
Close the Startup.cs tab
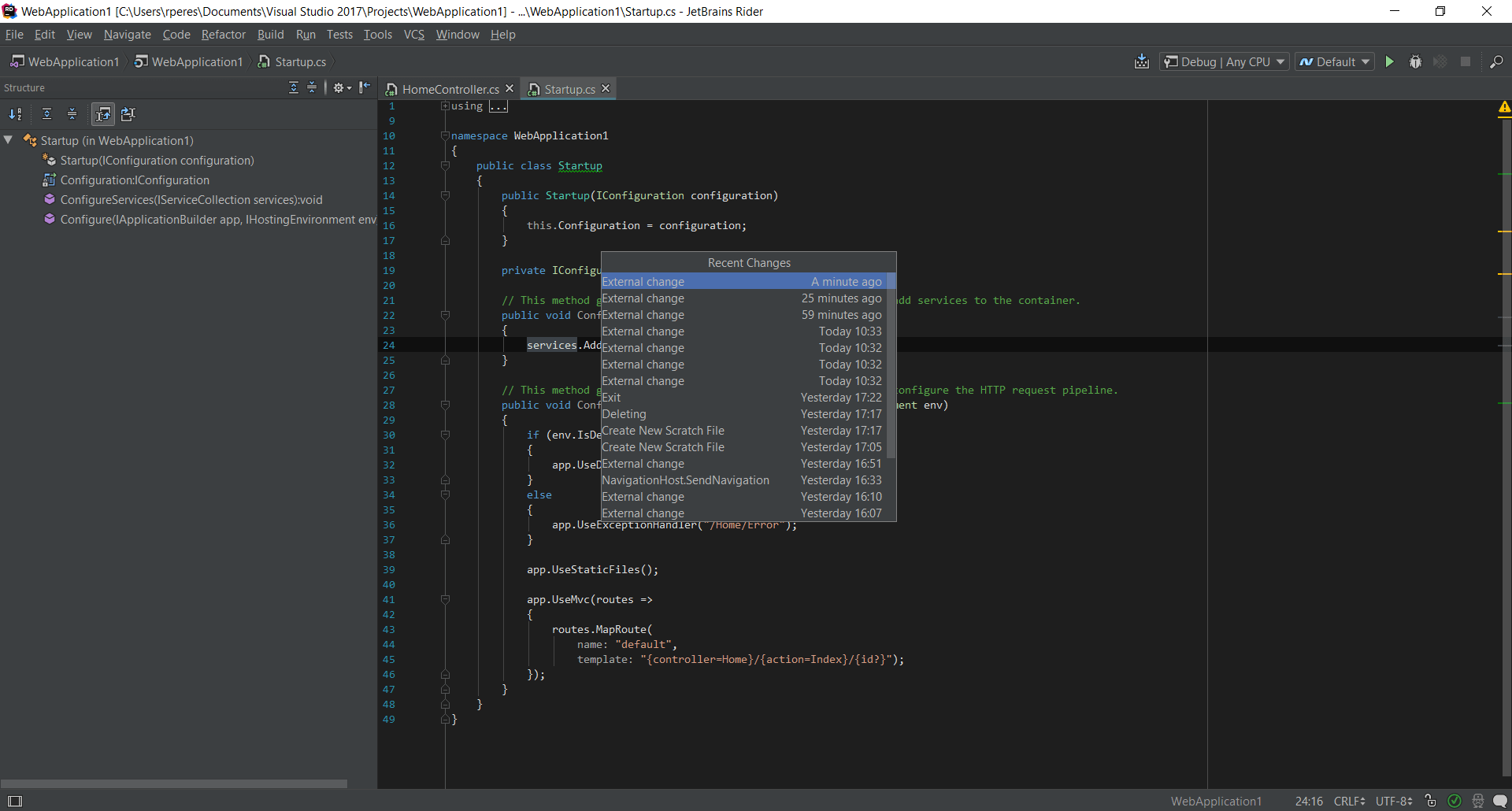[x=606, y=88]
